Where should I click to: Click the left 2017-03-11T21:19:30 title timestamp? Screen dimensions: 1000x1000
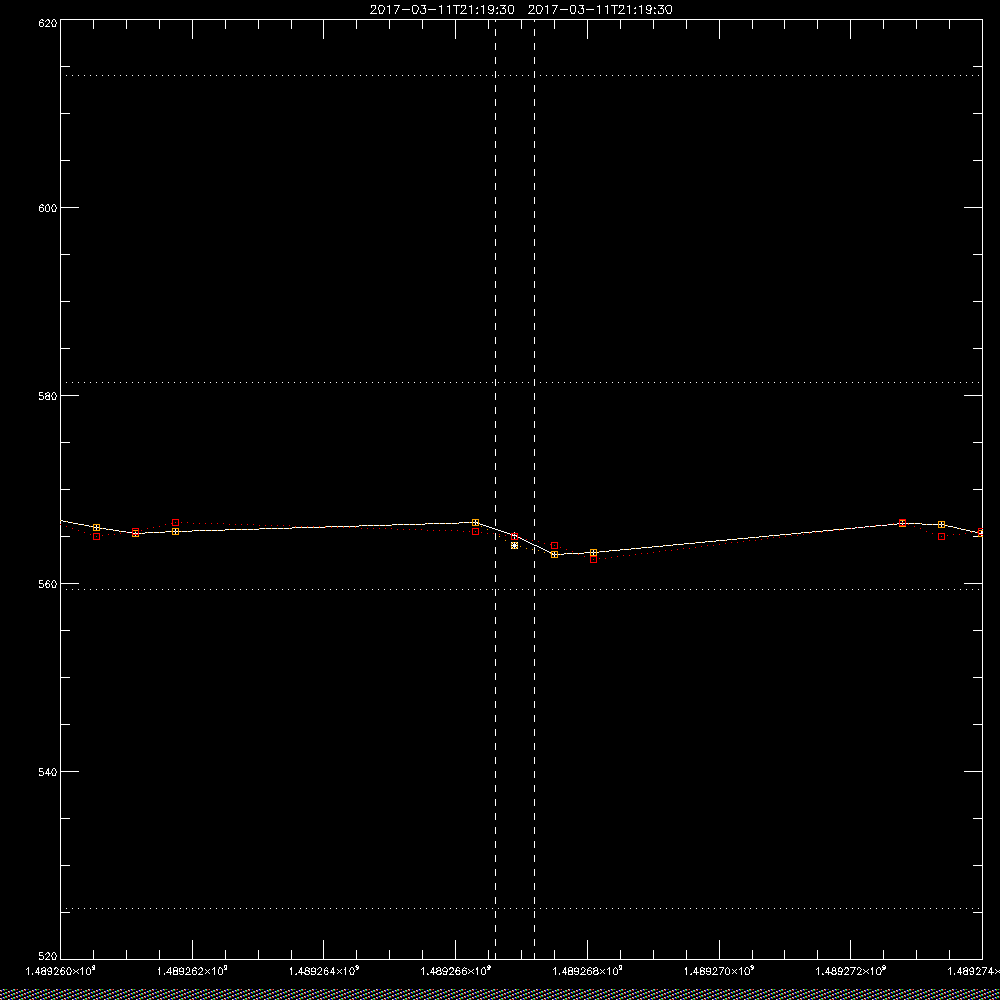(x=442, y=10)
